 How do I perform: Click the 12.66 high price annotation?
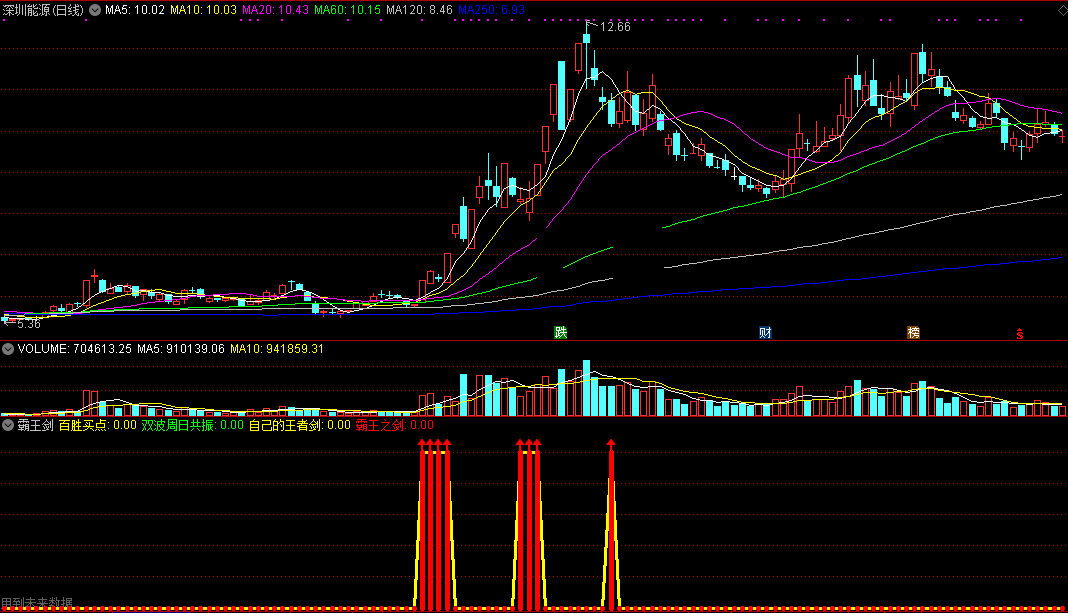pyautogui.click(x=615, y=27)
